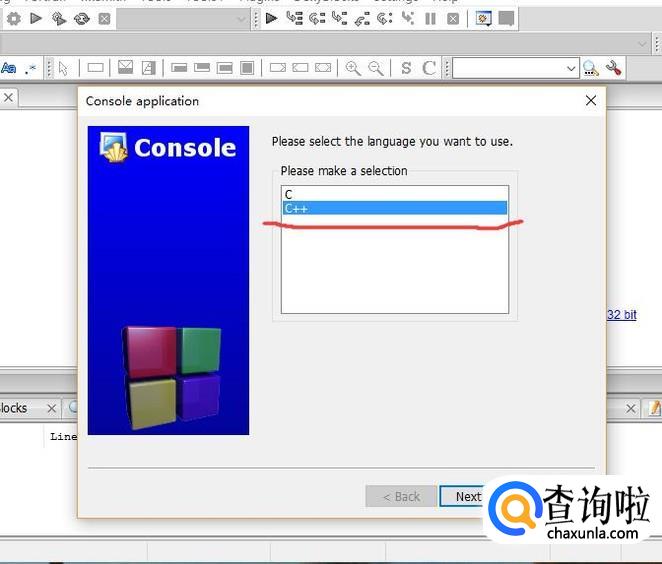The image size is (662, 564).
Task: Toggle the Match case (Aa) icon
Action: tap(8, 68)
